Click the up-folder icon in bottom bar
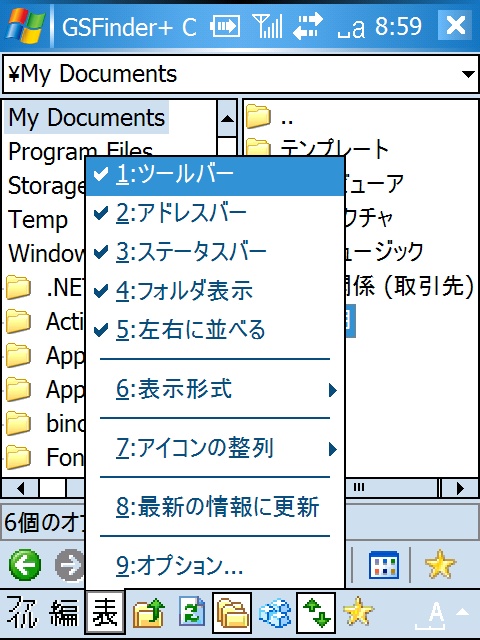The width and height of the screenshot is (480, 640). pyautogui.click(x=149, y=613)
